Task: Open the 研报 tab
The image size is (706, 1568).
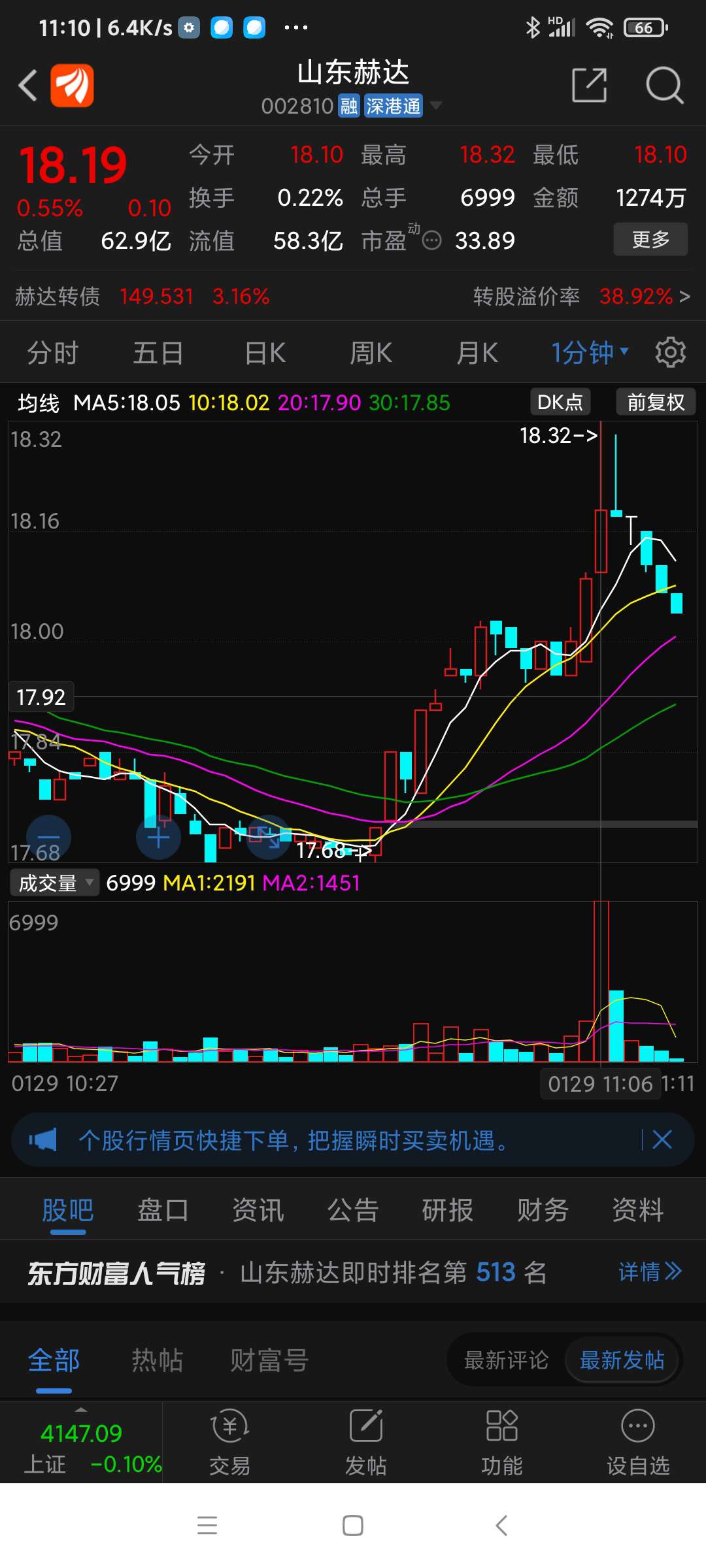Action: coord(448,1210)
